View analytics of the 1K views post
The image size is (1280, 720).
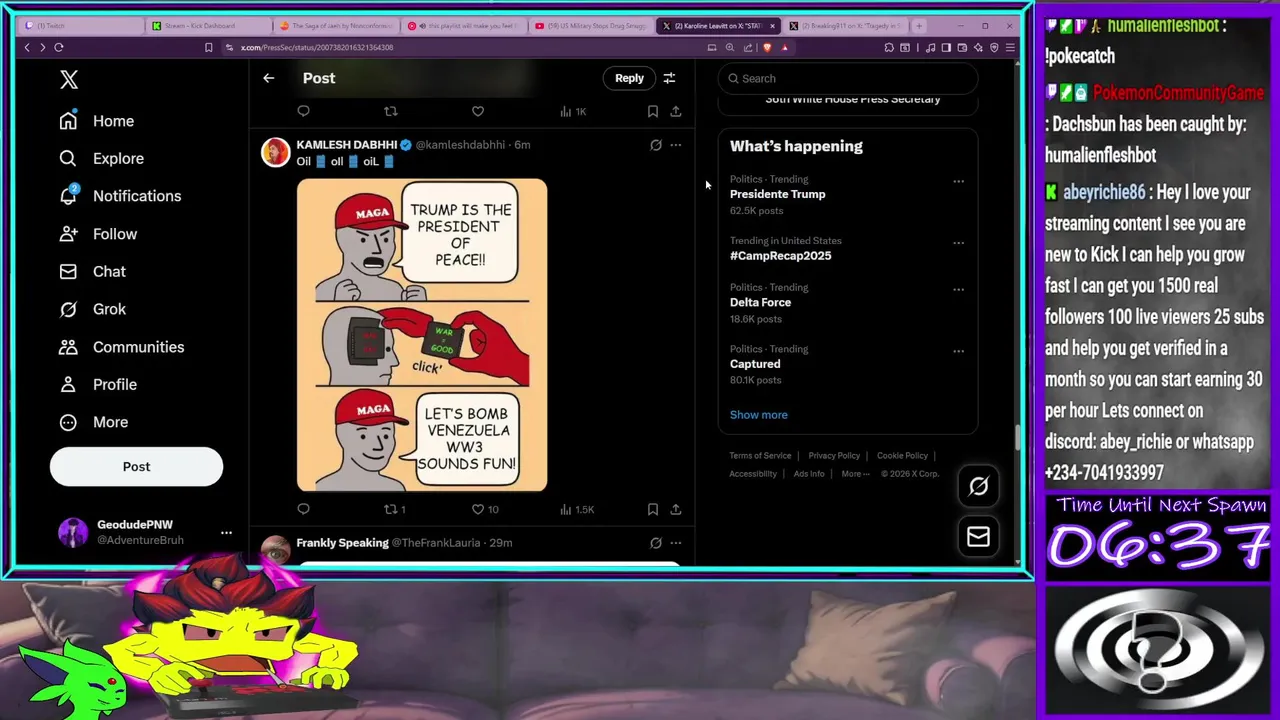pos(573,111)
